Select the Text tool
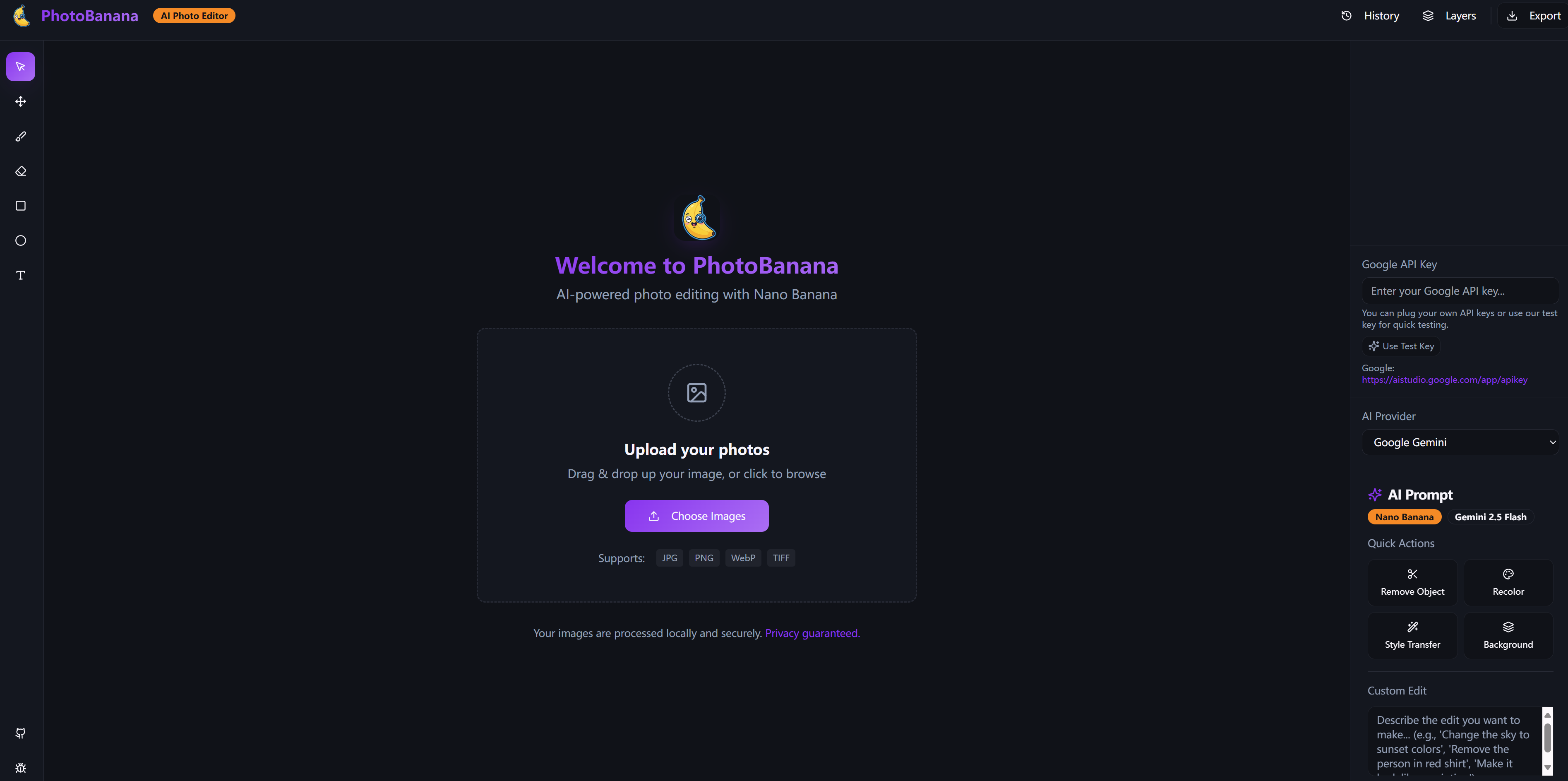Screen dimensions: 1568x781 pos(21,275)
